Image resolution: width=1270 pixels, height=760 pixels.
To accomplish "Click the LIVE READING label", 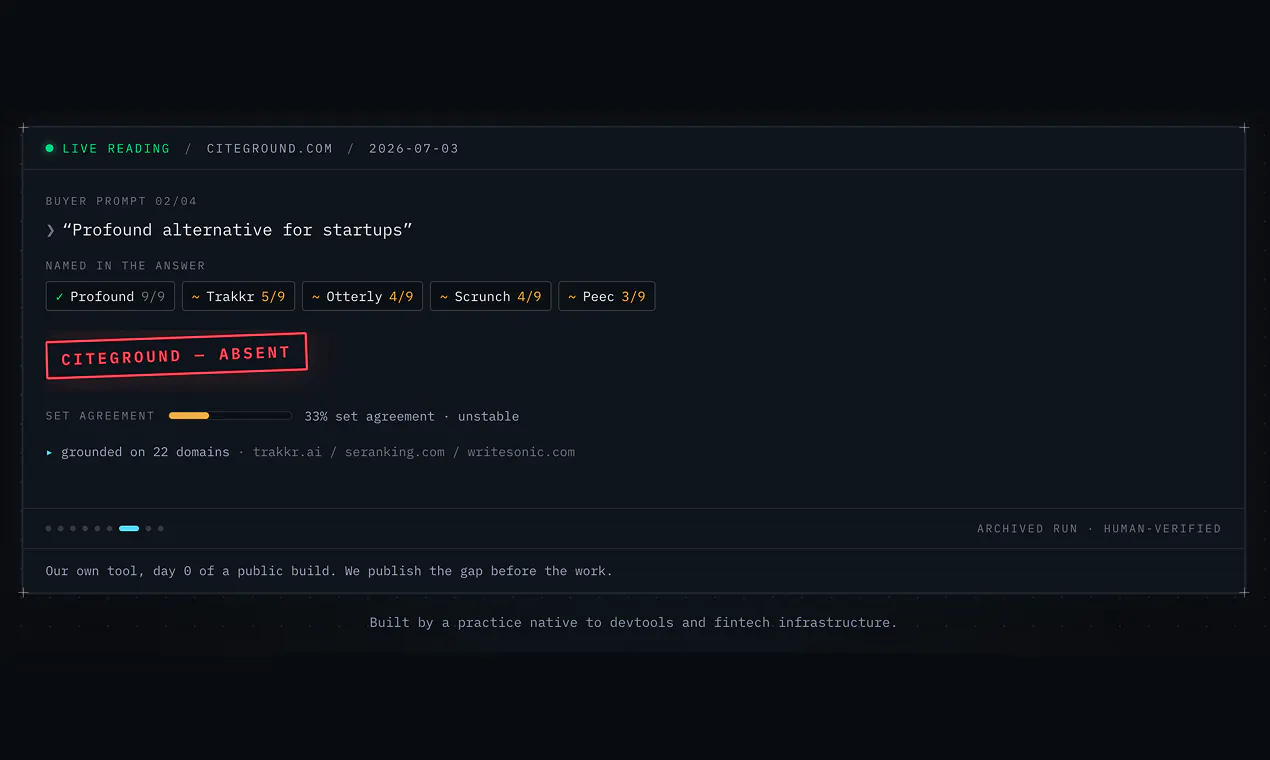I will (116, 148).
